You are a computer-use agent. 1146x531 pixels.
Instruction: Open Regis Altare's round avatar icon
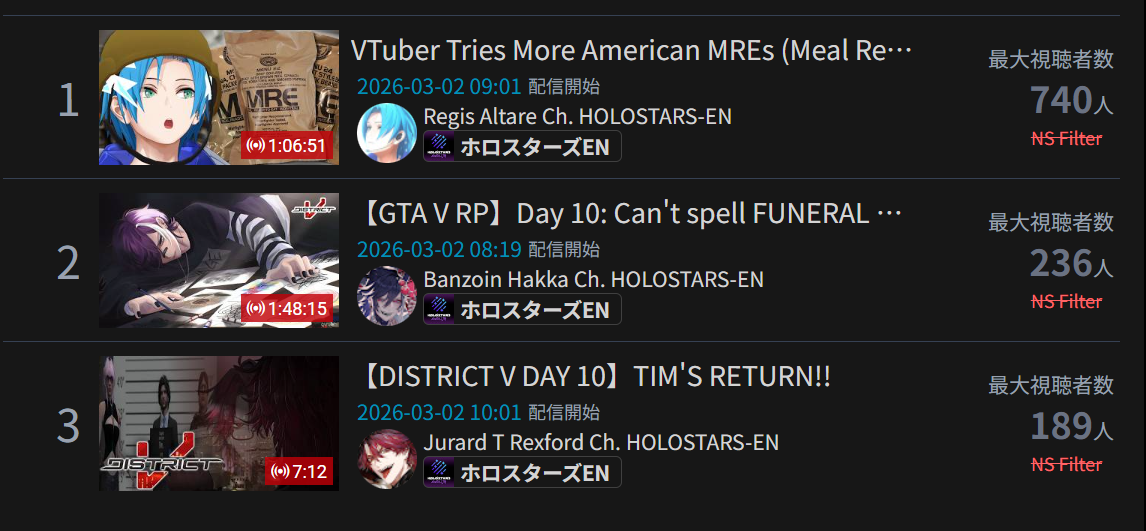click(x=387, y=133)
